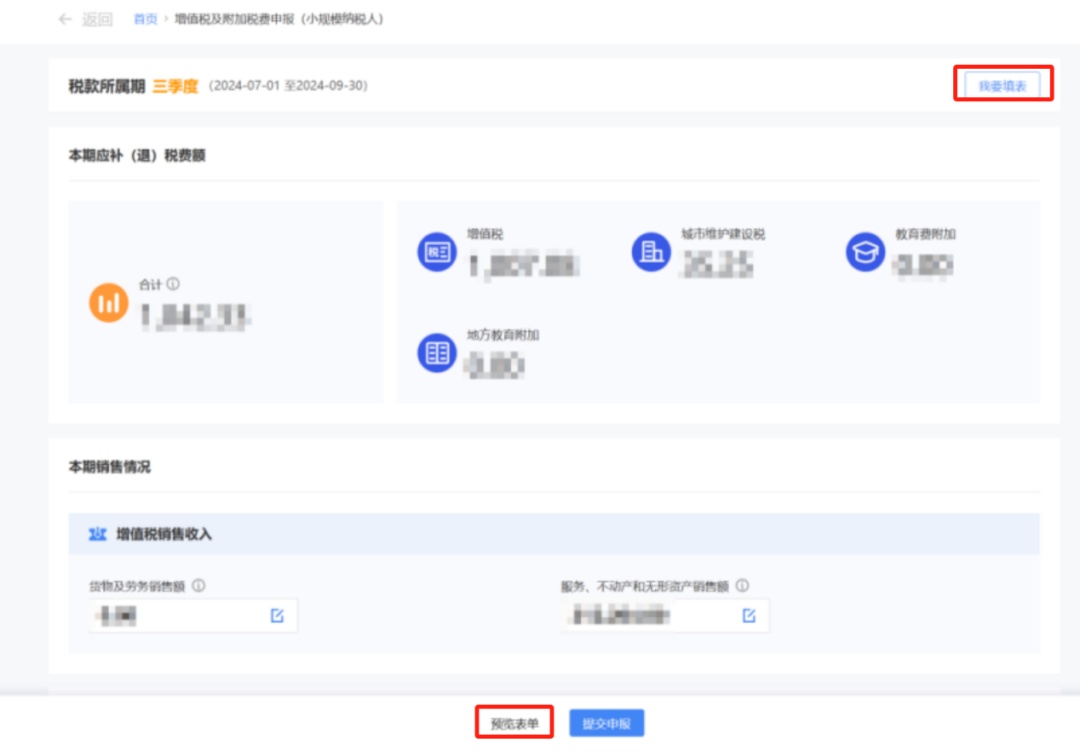The width and height of the screenshot is (1080, 755).
Task: Click the back arrow icon next to 返回
Action: tap(65, 19)
